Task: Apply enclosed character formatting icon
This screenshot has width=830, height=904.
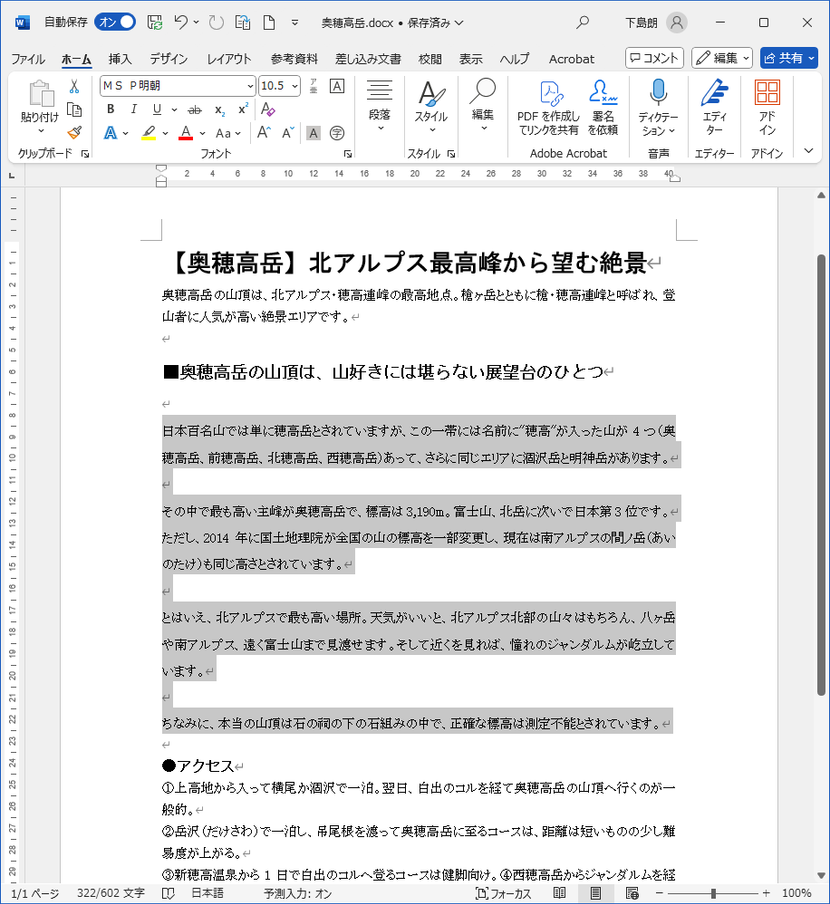Action: pos(337,133)
